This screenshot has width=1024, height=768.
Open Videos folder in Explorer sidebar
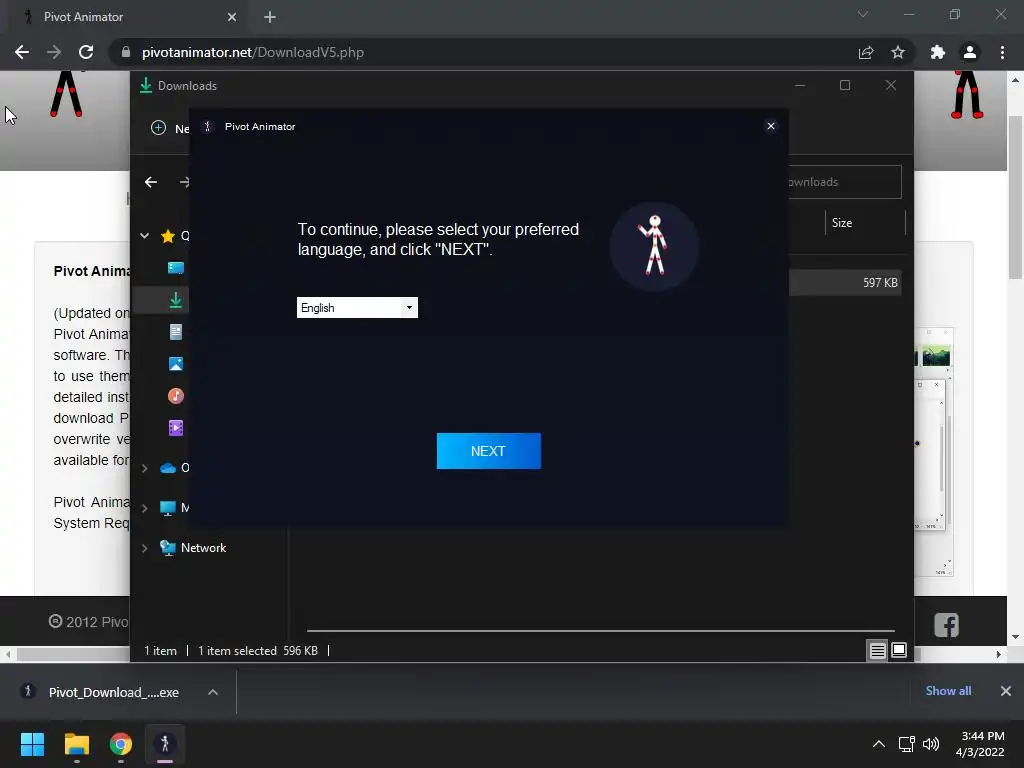point(176,428)
